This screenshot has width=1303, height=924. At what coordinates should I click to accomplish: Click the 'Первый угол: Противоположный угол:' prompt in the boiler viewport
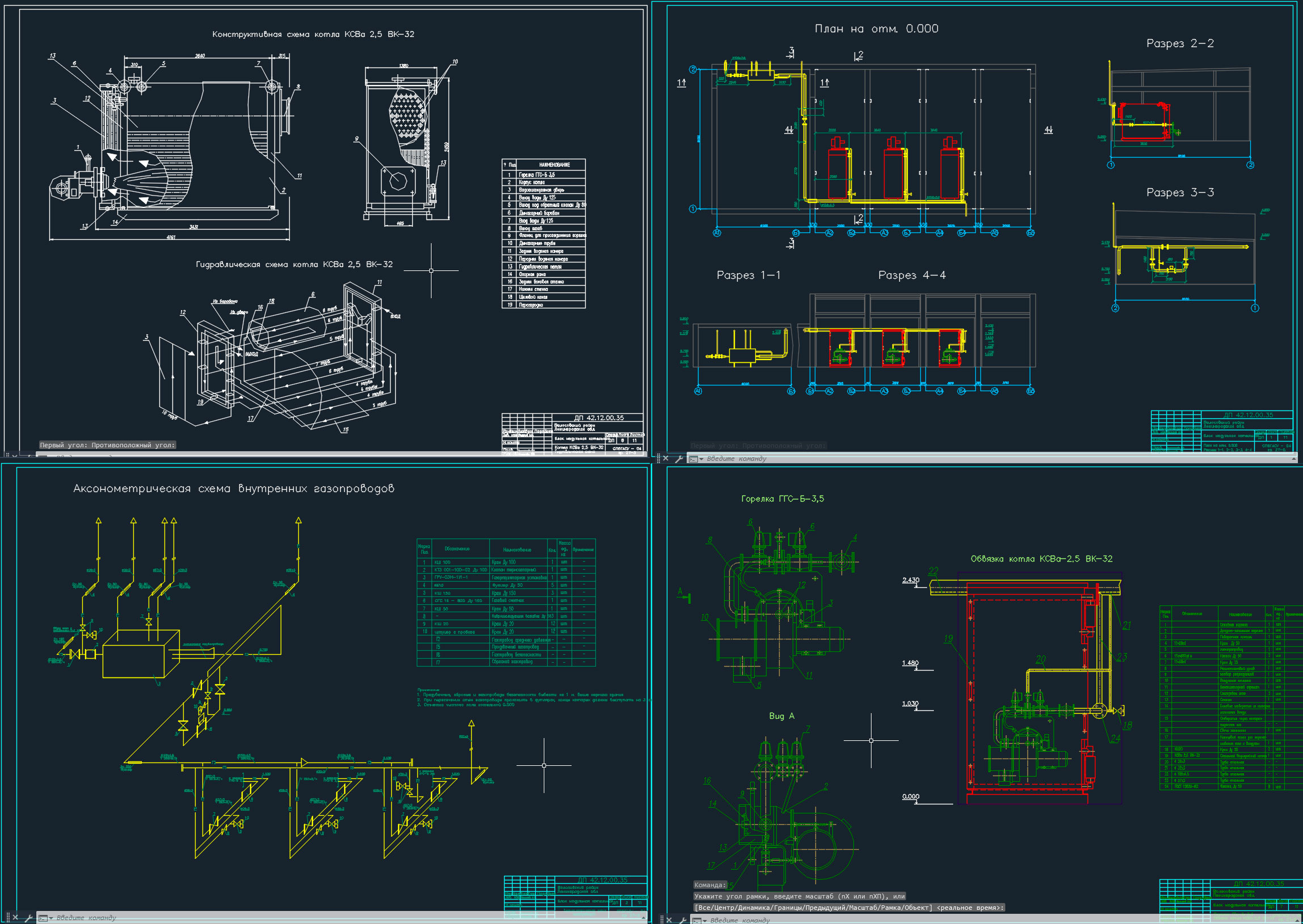pyautogui.click(x=108, y=445)
